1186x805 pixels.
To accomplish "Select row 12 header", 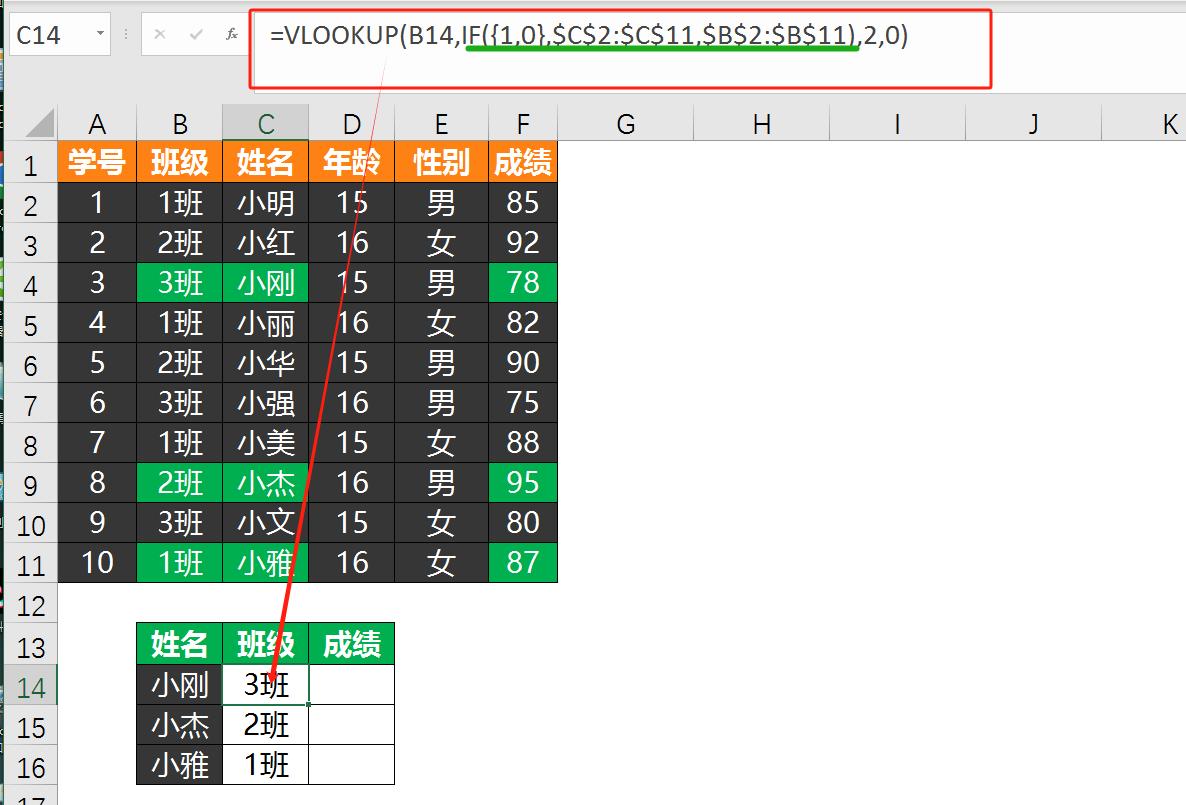I will pos(30,605).
